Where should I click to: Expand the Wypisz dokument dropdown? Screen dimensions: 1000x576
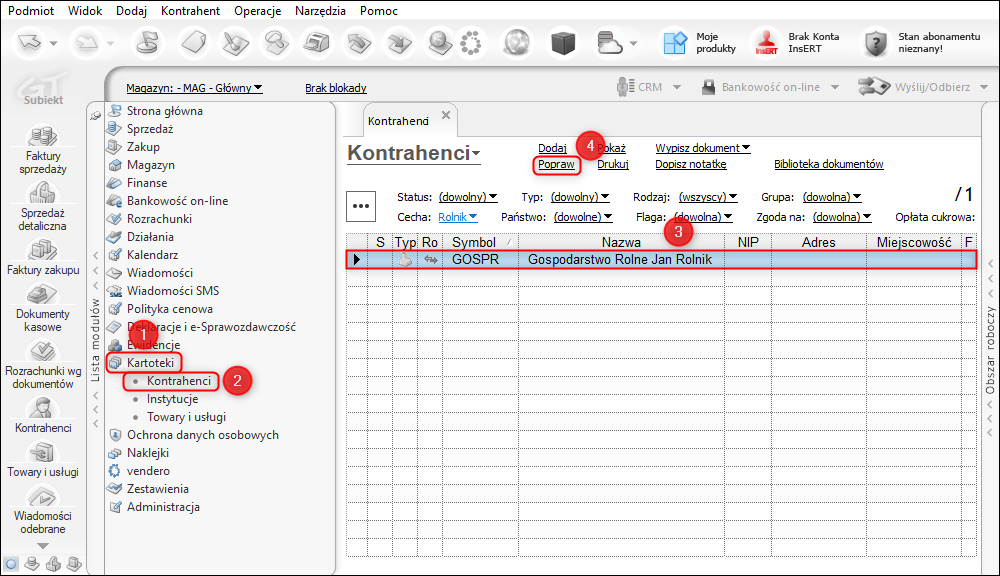(x=703, y=148)
